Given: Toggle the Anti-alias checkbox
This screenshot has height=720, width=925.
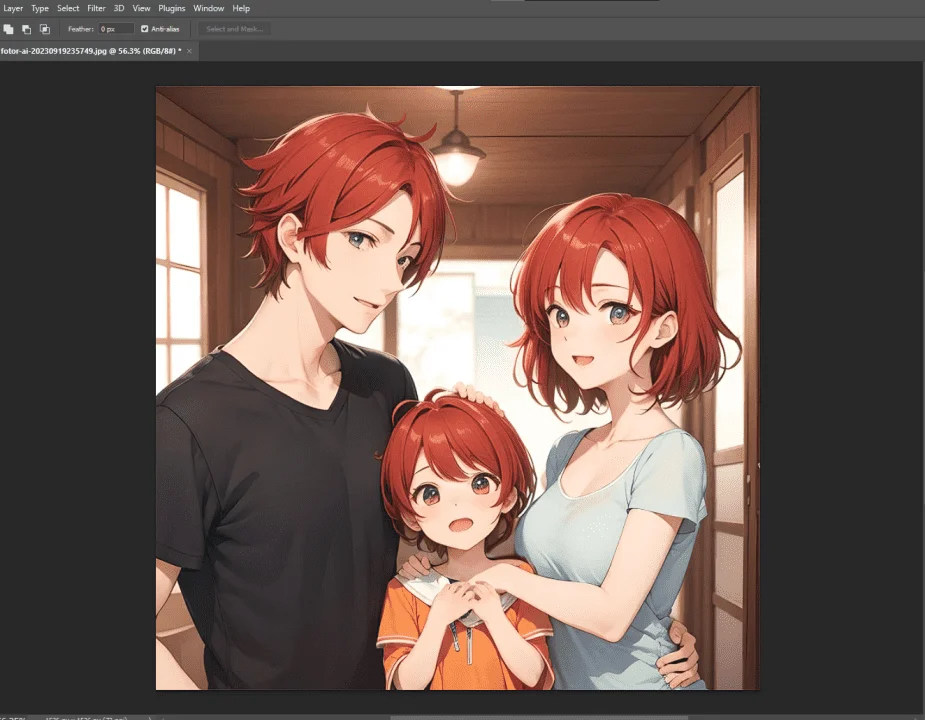Looking at the screenshot, I should tap(145, 29).
